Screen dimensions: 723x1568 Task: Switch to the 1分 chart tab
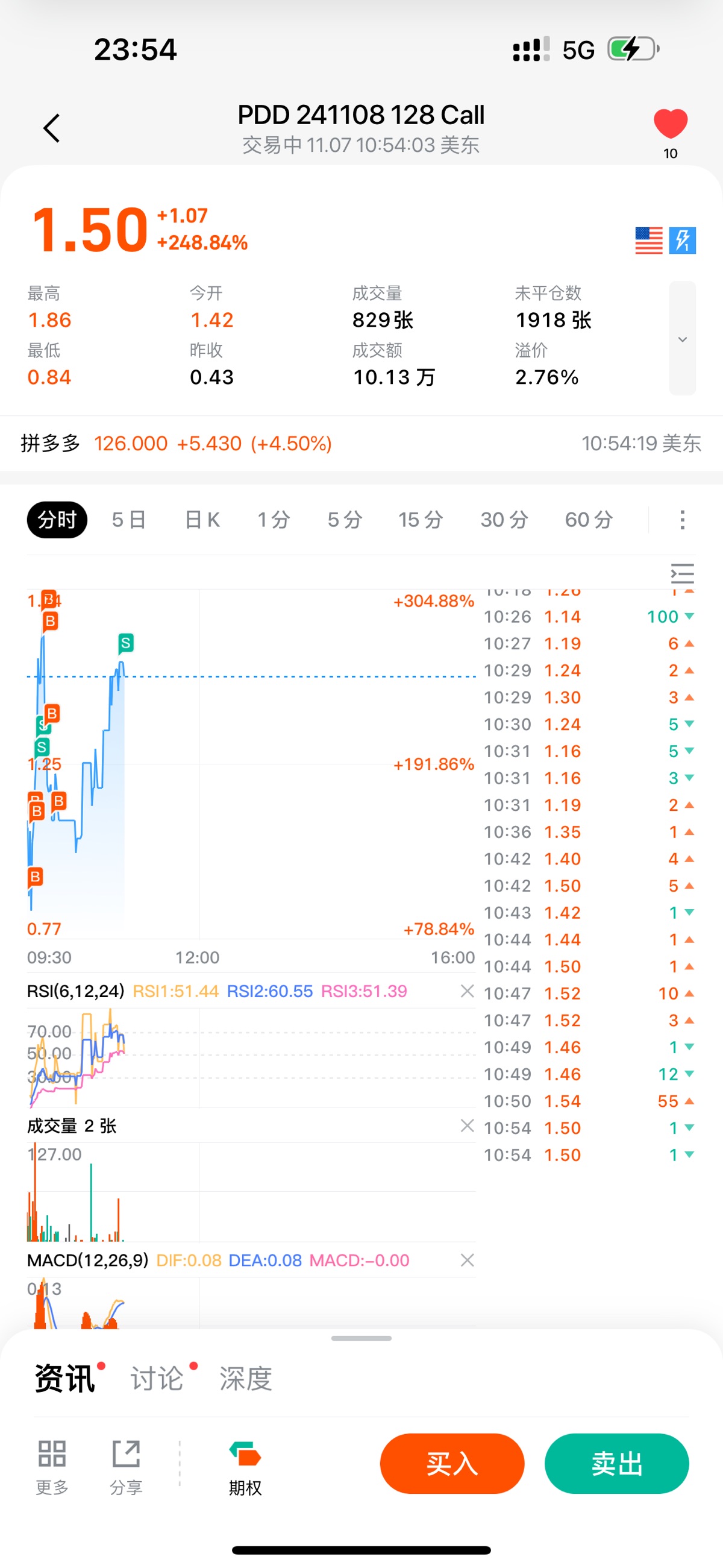point(274,519)
